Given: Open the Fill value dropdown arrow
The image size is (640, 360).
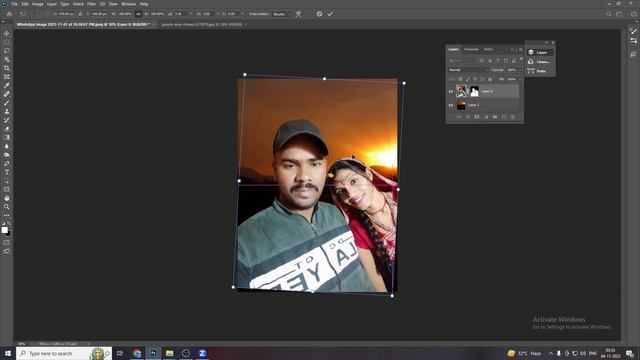Looking at the screenshot, I should pyautogui.click(x=520, y=79).
